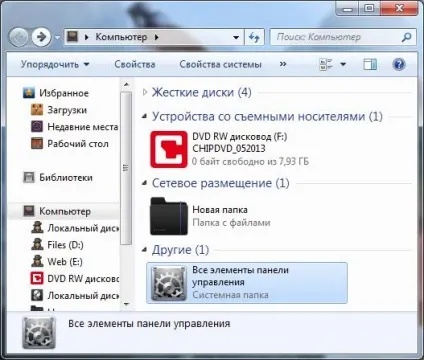The image size is (424, 360).
Task: Minimize the Explorer window
Action: pyautogui.click(x=347, y=8)
